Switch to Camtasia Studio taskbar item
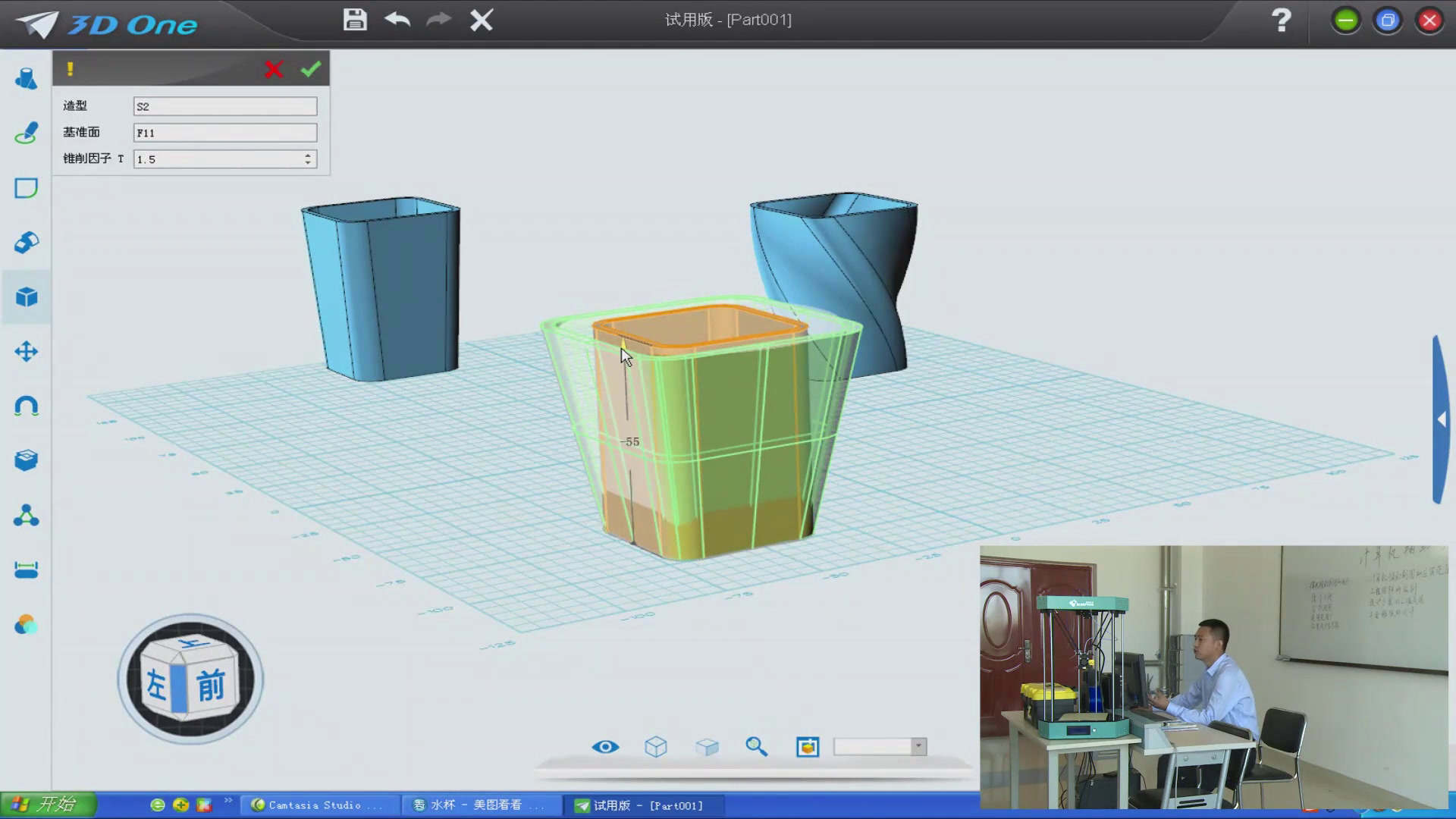 click(320, 805)
